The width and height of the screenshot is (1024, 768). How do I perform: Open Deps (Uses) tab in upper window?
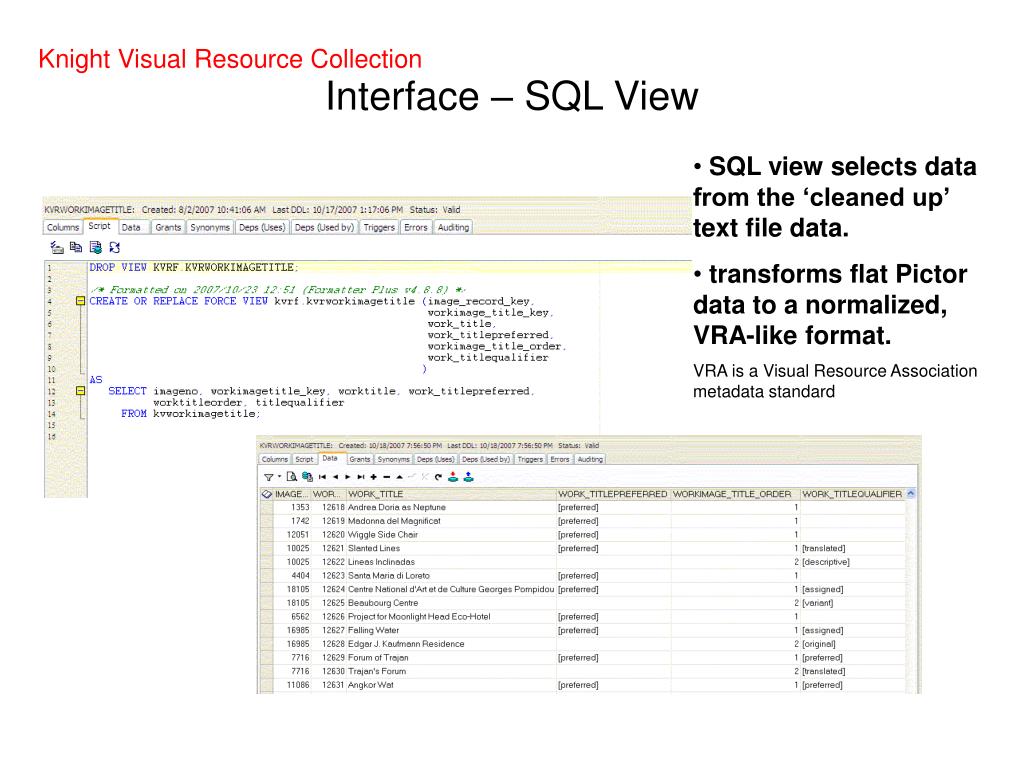click(x=262, y=227)
